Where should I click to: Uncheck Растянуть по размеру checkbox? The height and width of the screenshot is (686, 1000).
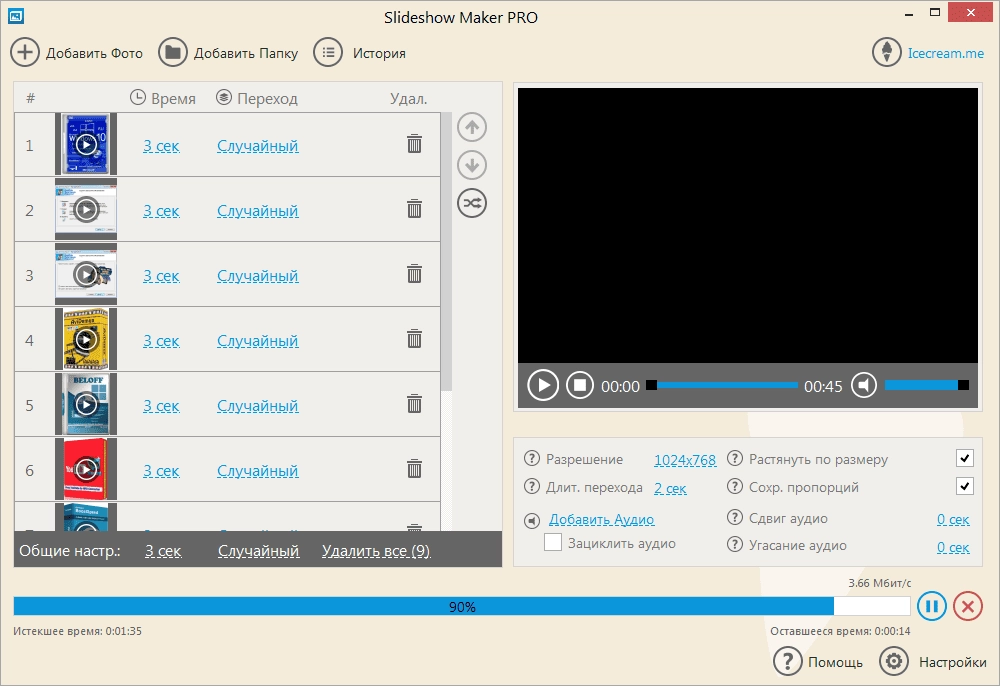(964, 458)
